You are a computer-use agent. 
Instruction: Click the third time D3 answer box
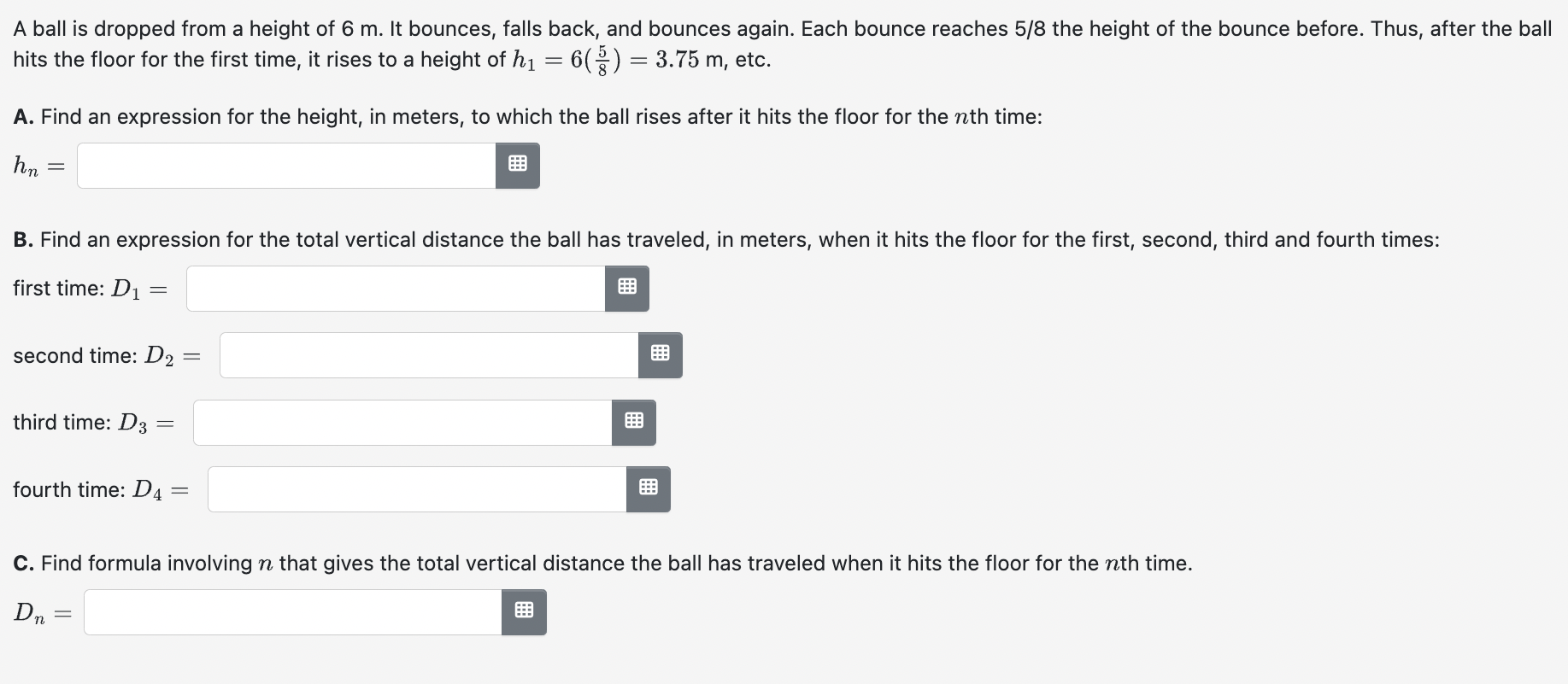pos(402,422)
